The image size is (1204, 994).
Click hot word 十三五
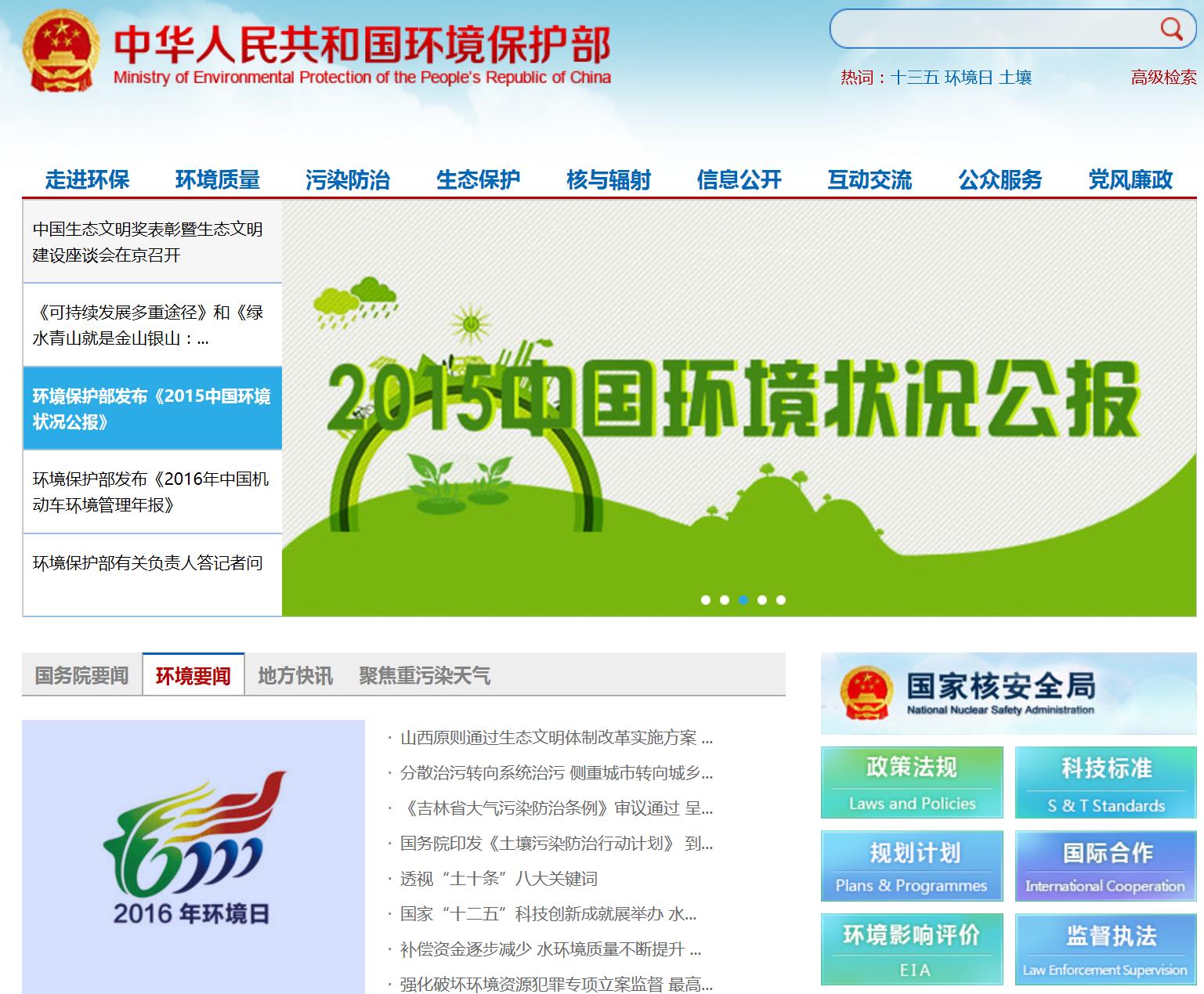point(914,78)
